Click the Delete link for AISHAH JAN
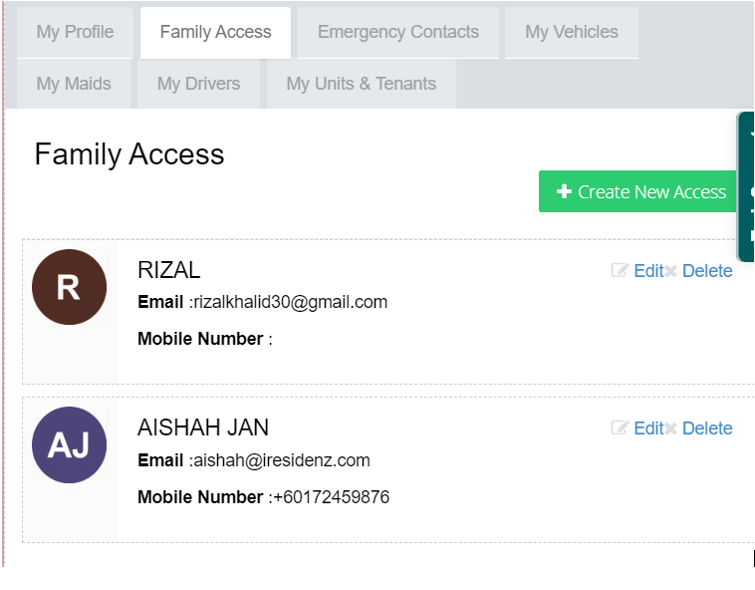755x590 pixels. (707, 428)
